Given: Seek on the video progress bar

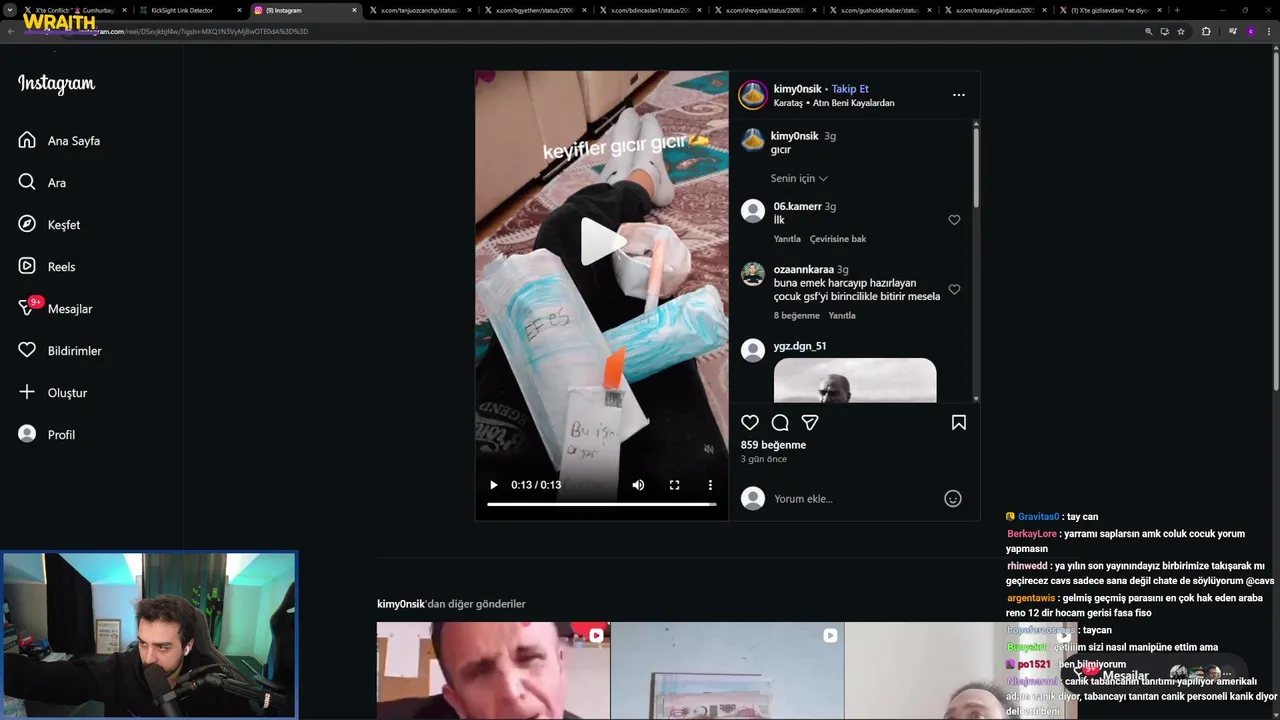Looking at the screenshot, I should pyautogui.click(x=602, y=504).
